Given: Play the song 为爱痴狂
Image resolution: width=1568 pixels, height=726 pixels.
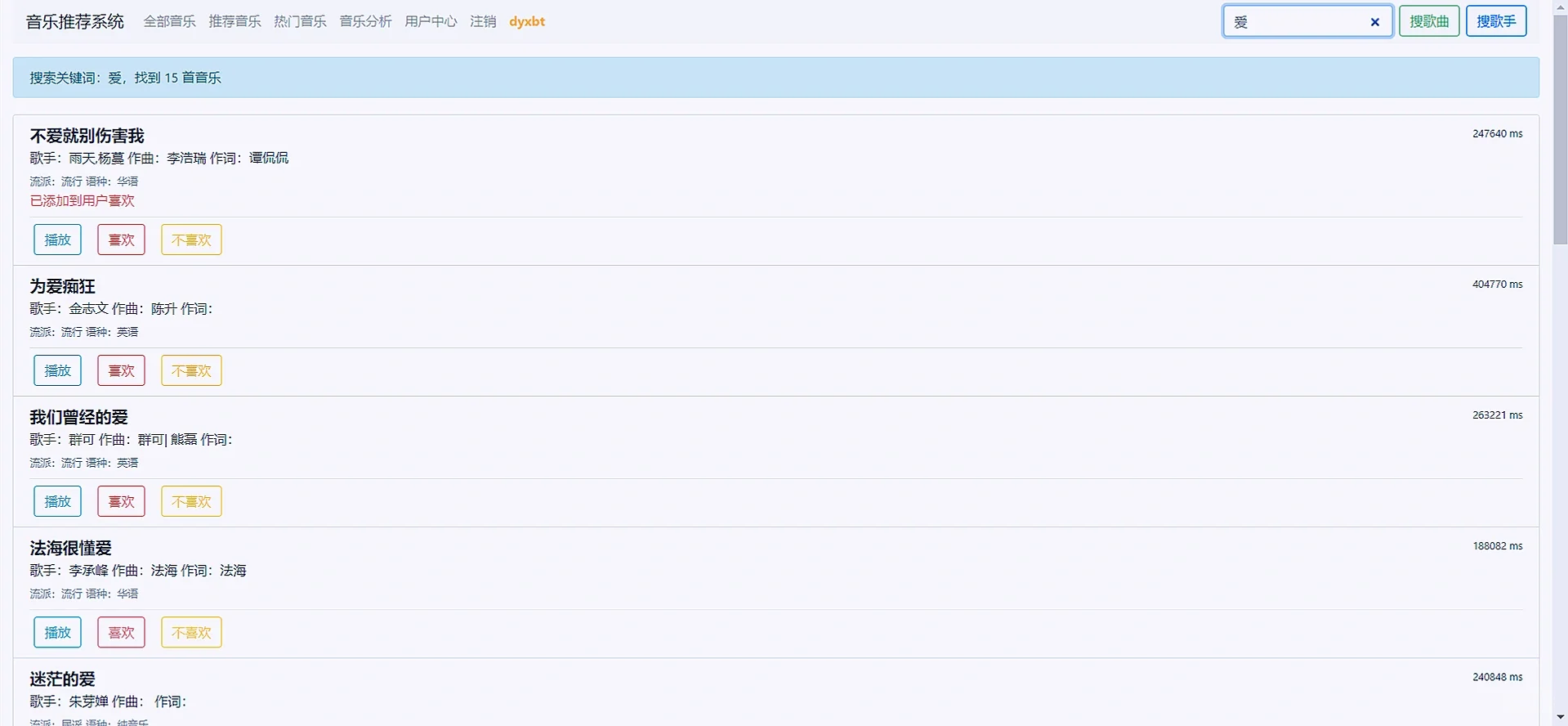Looking at the screenshot, I should [x=58, y=370].
